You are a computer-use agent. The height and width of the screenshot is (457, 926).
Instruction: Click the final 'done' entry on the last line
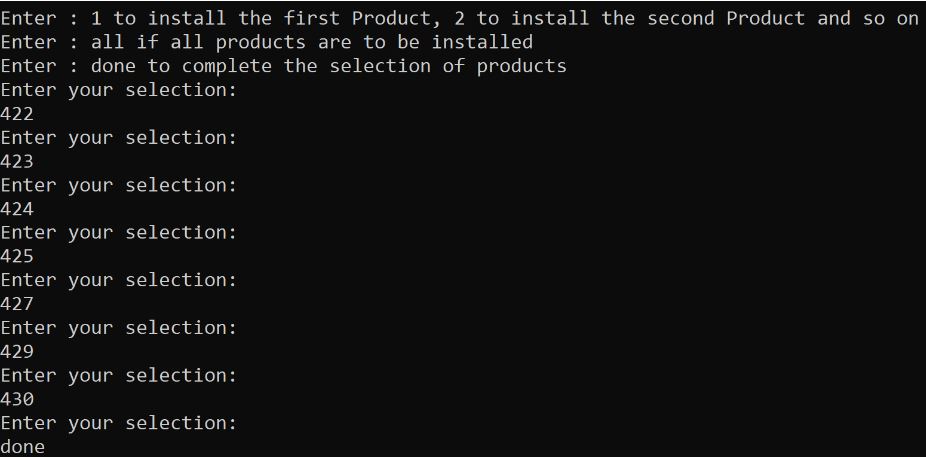click(x=23, y=447)
